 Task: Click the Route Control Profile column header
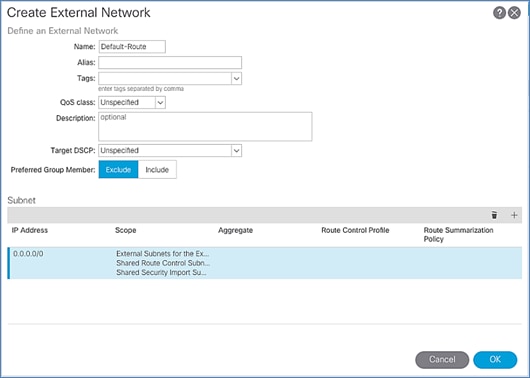355,230
